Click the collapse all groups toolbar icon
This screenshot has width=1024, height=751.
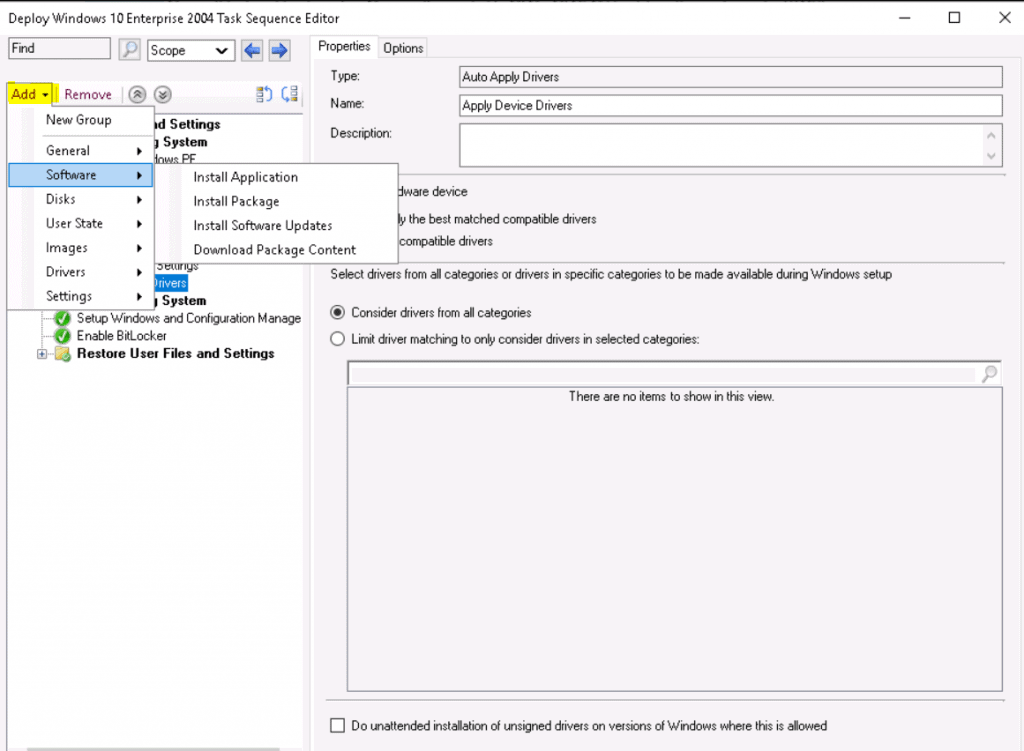click(x=289, y=95)
